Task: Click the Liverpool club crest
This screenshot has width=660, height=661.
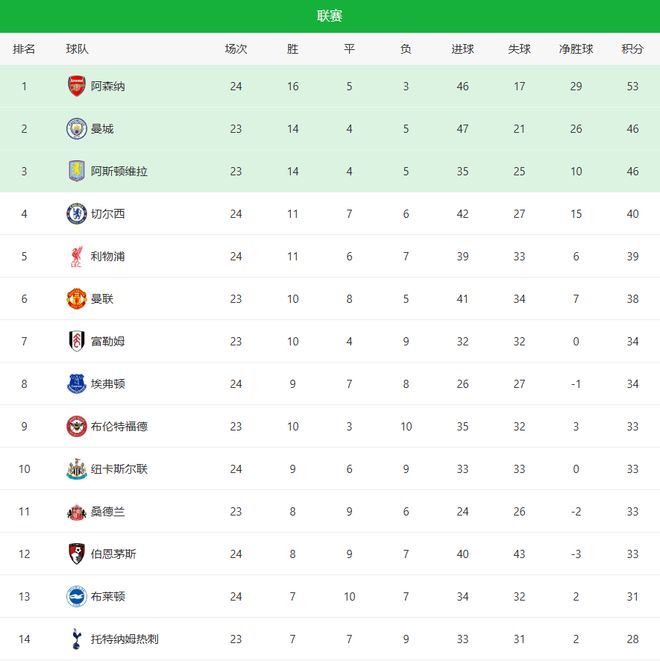Action: pyautogui.click(x=76, y=256)
